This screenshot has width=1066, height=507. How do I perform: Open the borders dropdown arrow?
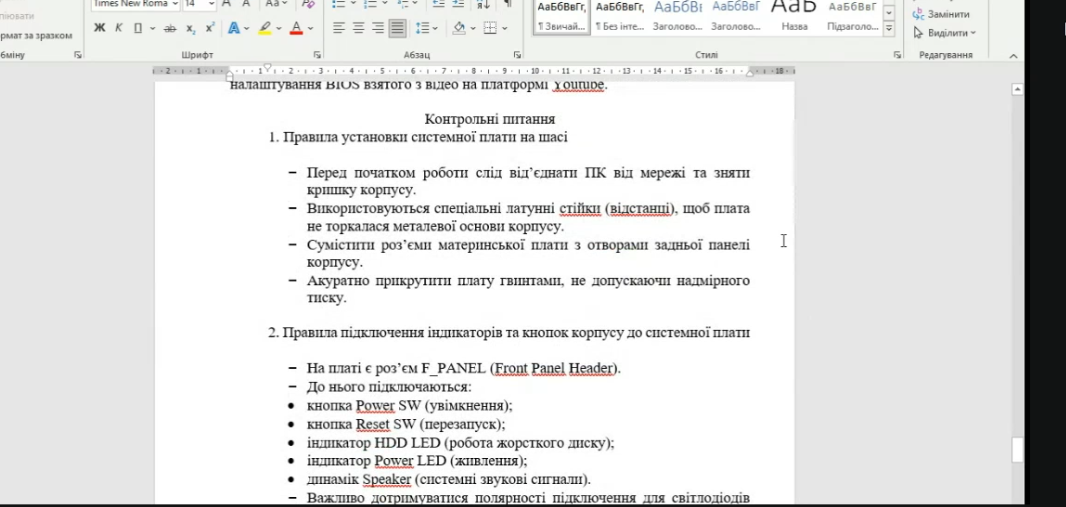coord(504,29)
